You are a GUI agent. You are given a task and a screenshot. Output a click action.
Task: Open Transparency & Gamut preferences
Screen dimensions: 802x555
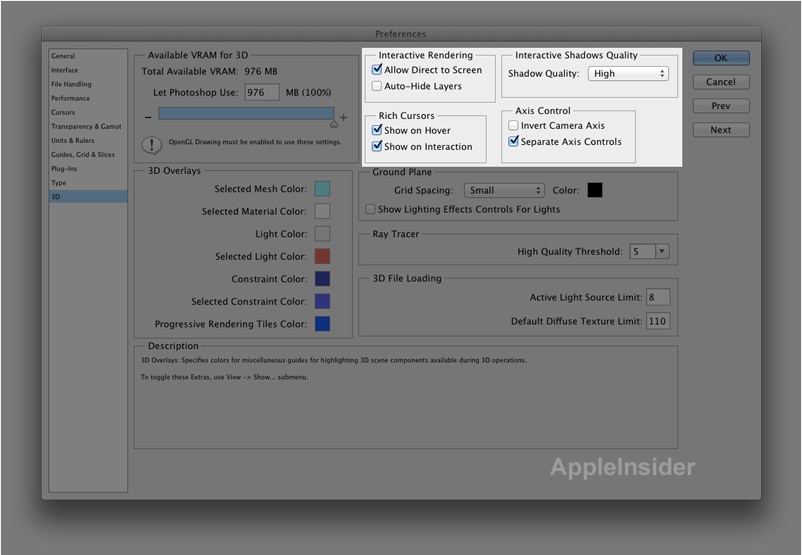point(87,126)
